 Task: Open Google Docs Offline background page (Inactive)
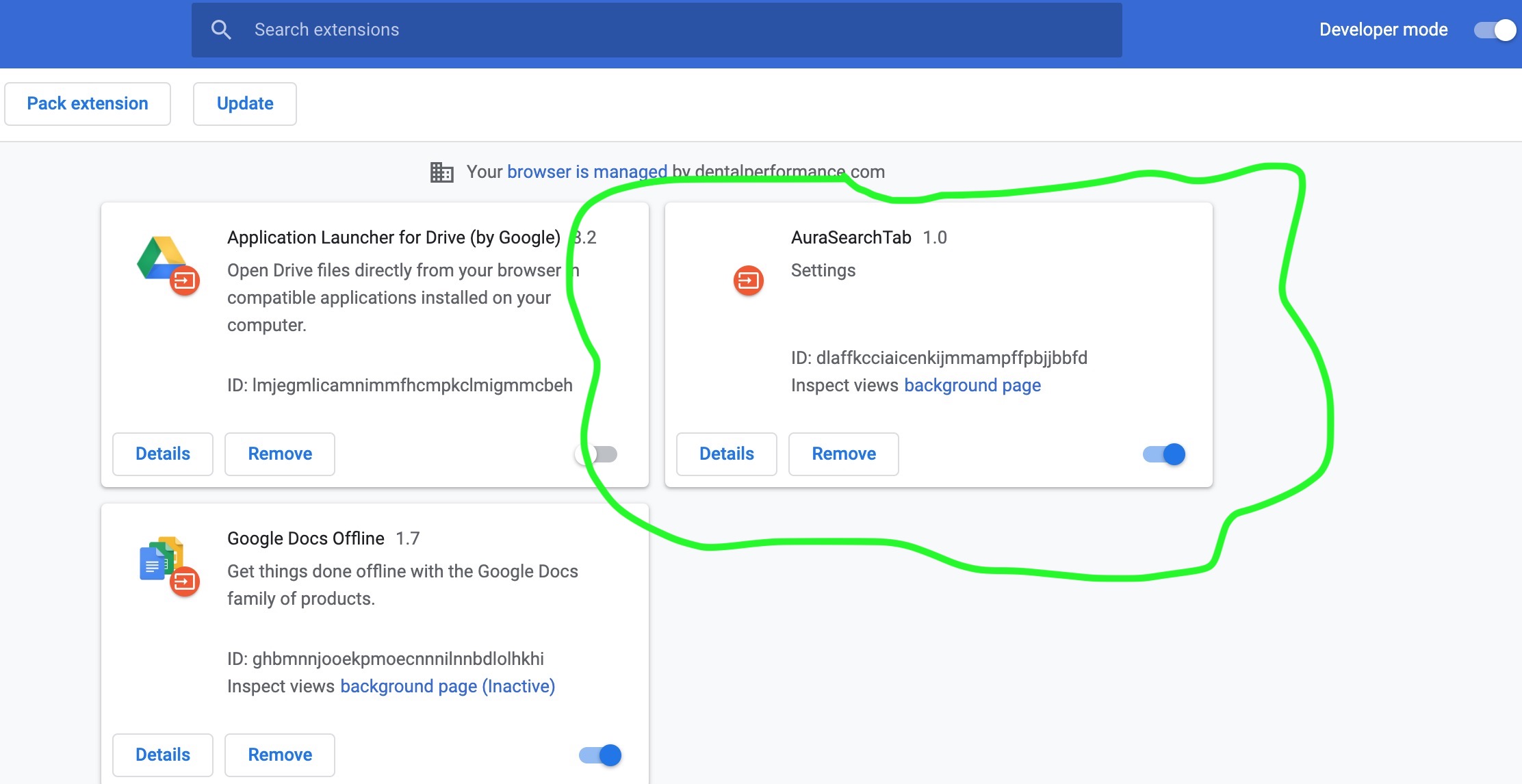point(448,686)
